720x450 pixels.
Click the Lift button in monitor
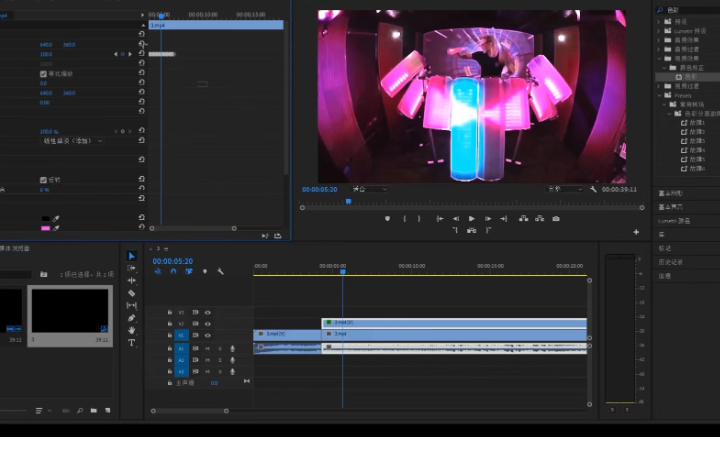coord(523,219)
